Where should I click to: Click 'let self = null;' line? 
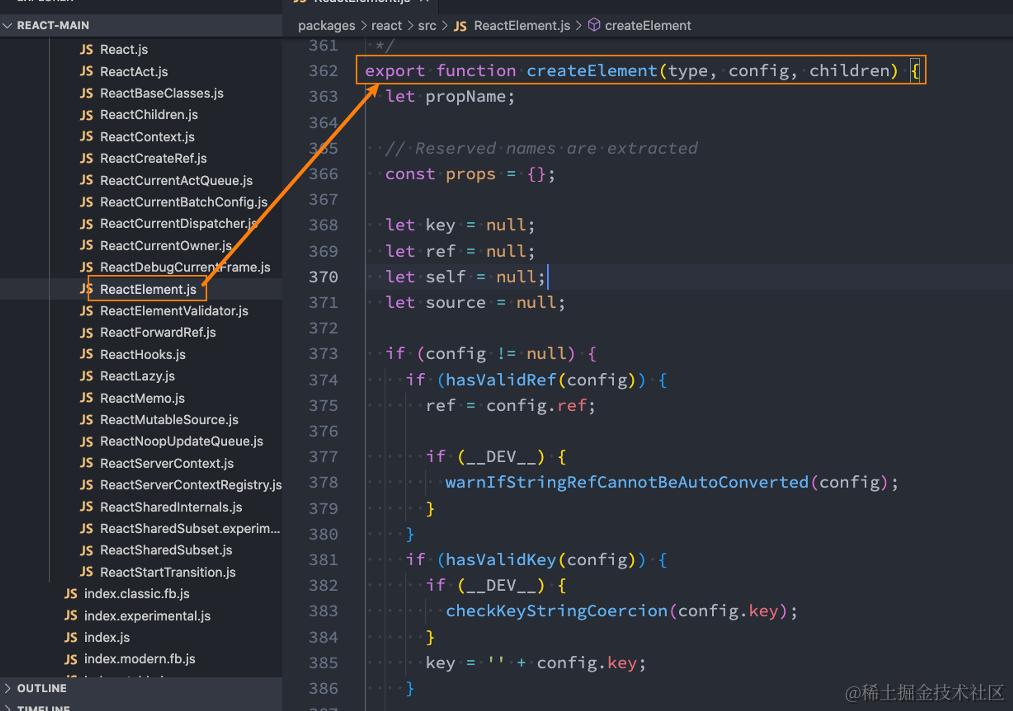pos(465,276)
